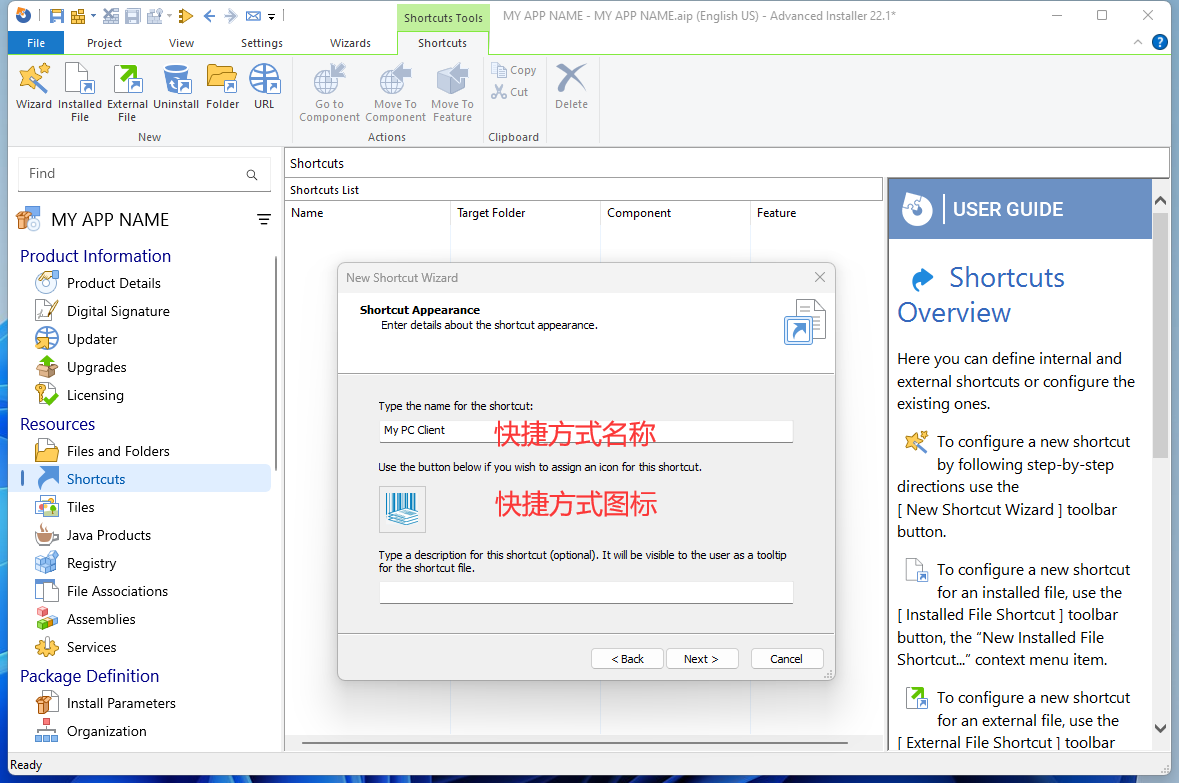The height and width of the screenshot is (783, 1179).
Task: Open Product Details in the left pane
Action: [114, 283]
